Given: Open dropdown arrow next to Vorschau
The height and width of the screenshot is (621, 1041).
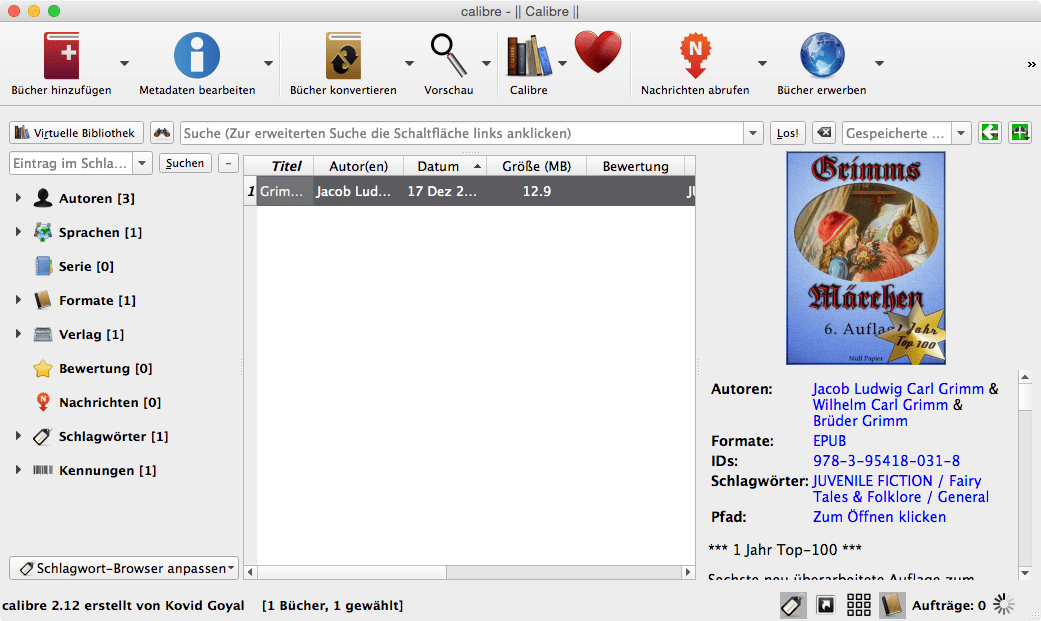Looking at the screenshot, I should pos(486,64).
